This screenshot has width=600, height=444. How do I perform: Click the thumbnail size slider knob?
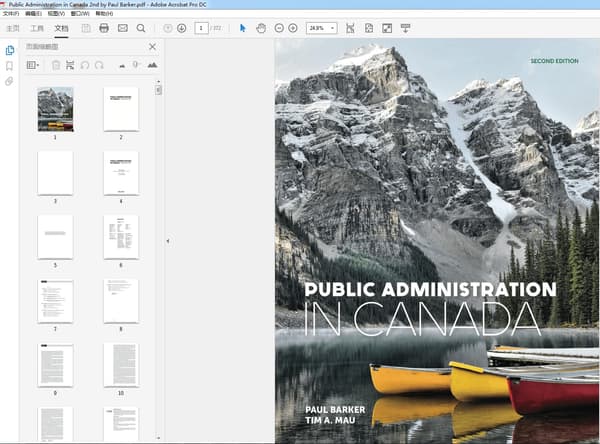(135, 64)
